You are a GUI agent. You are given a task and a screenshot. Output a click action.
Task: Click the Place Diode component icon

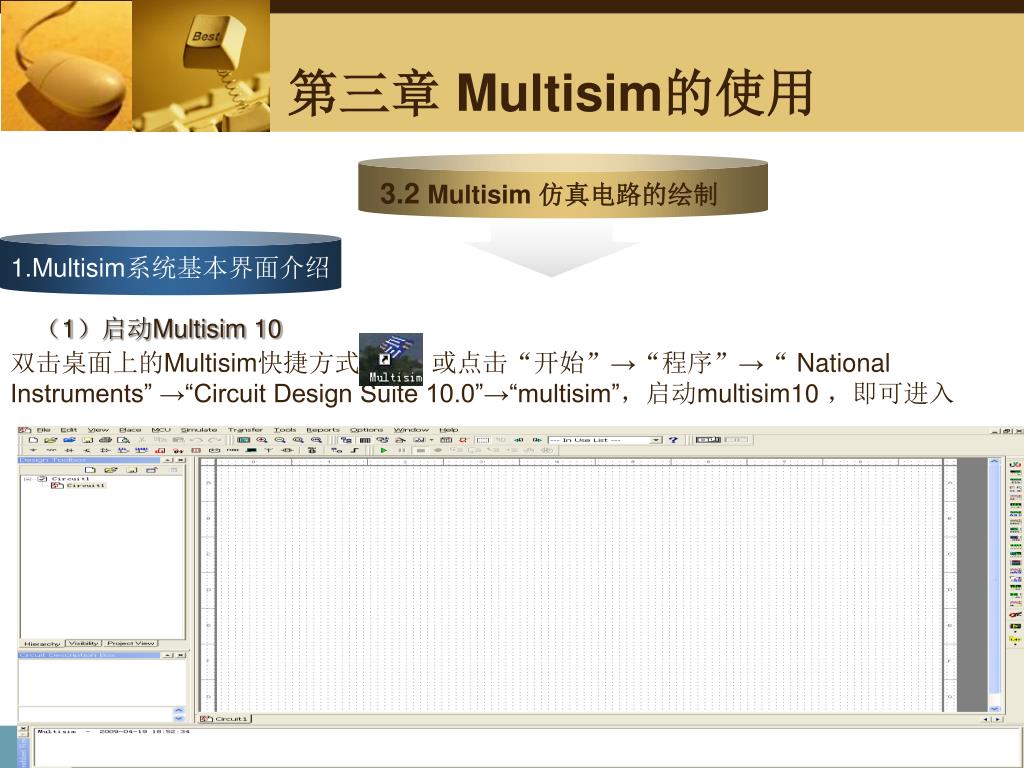70,450
